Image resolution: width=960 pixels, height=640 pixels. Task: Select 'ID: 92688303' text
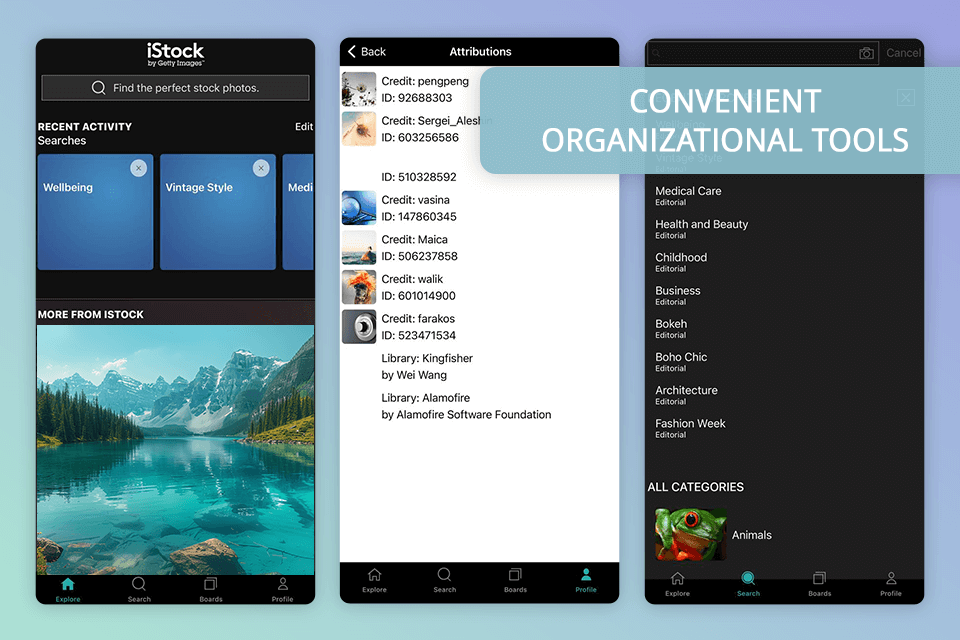click(416, 98)
